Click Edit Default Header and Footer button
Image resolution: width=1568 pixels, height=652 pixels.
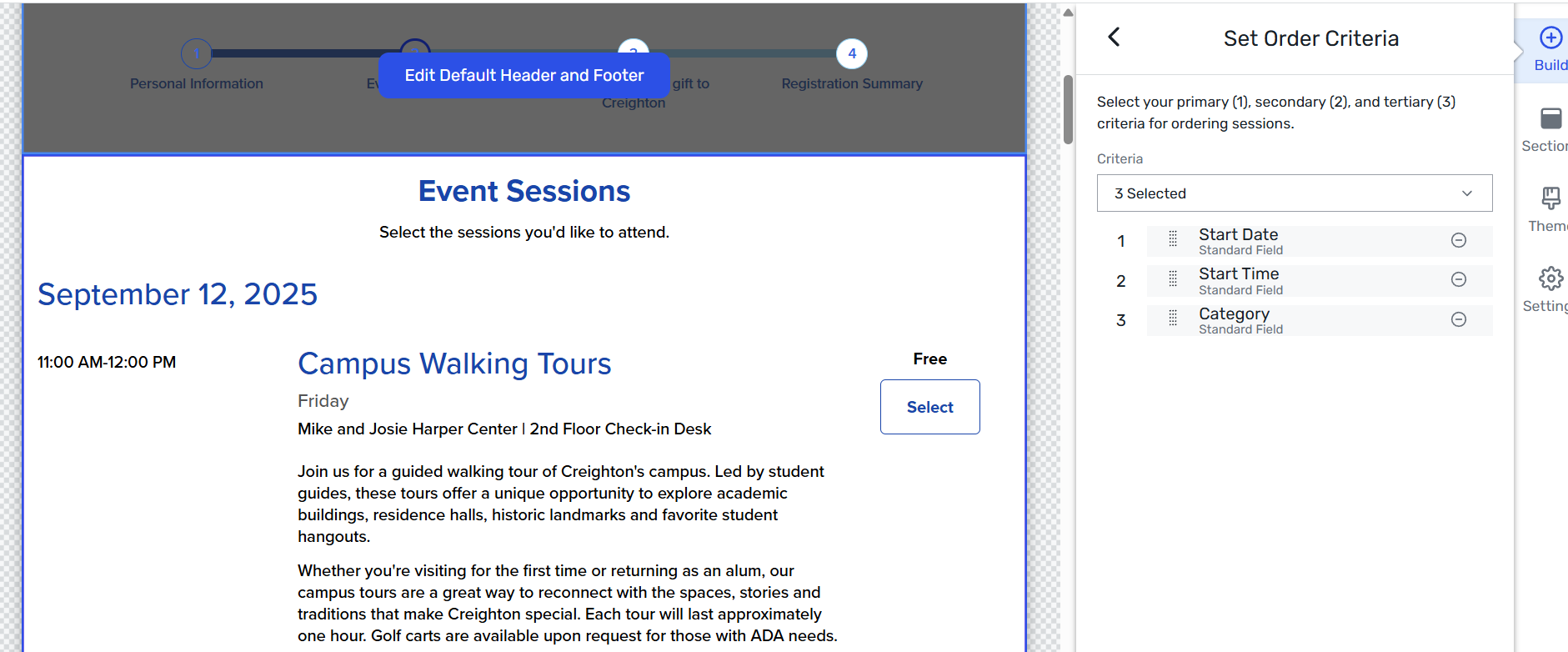coord(524,76)
